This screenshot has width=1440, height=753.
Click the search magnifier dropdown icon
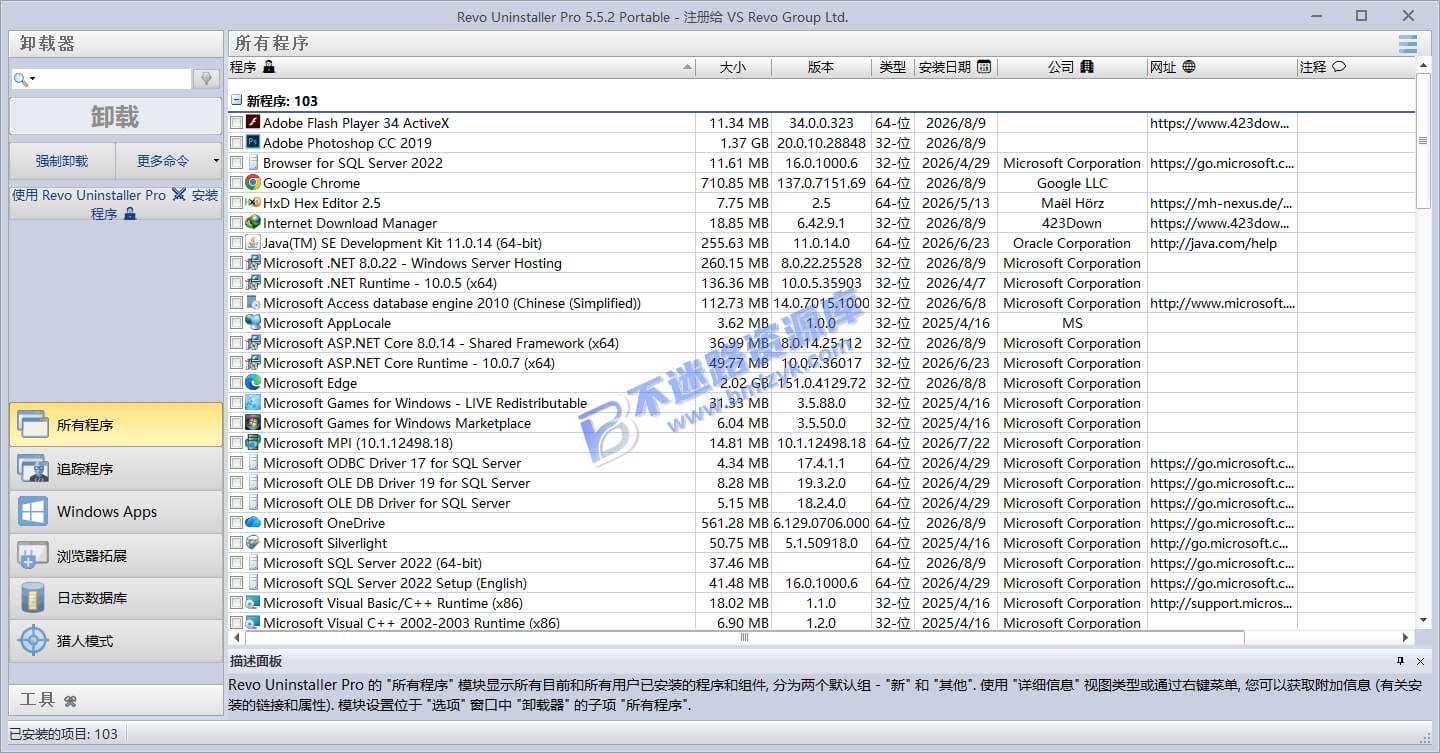pos(25,79)
